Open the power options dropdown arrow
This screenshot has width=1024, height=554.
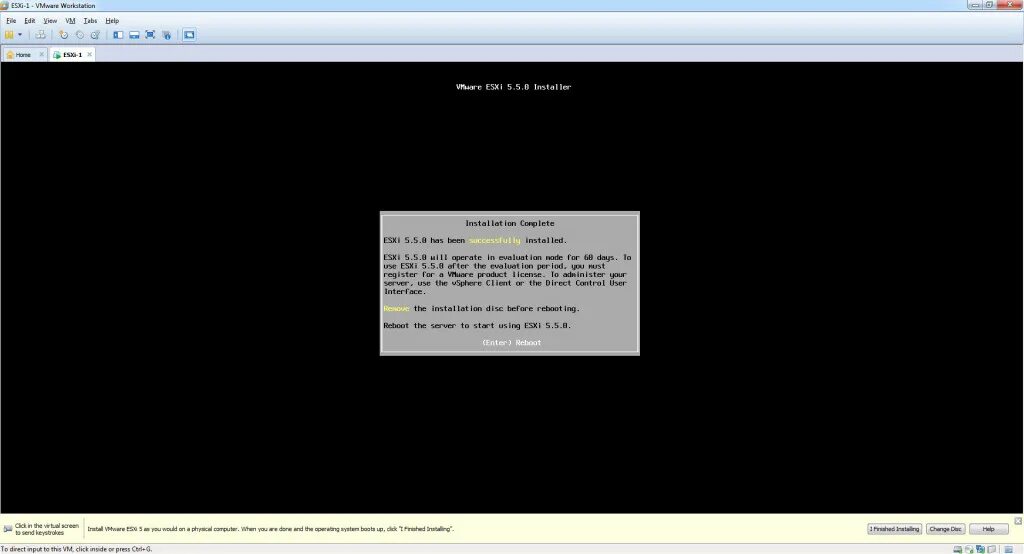coord(20,35)
